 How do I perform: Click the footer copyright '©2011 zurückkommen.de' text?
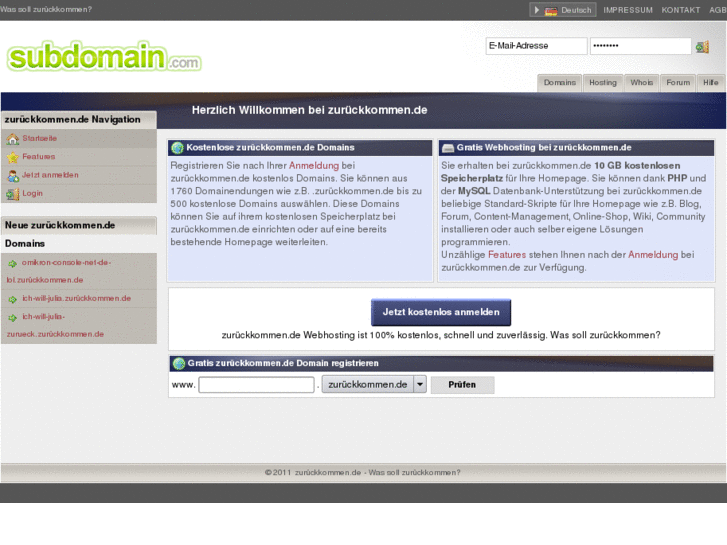312,473
